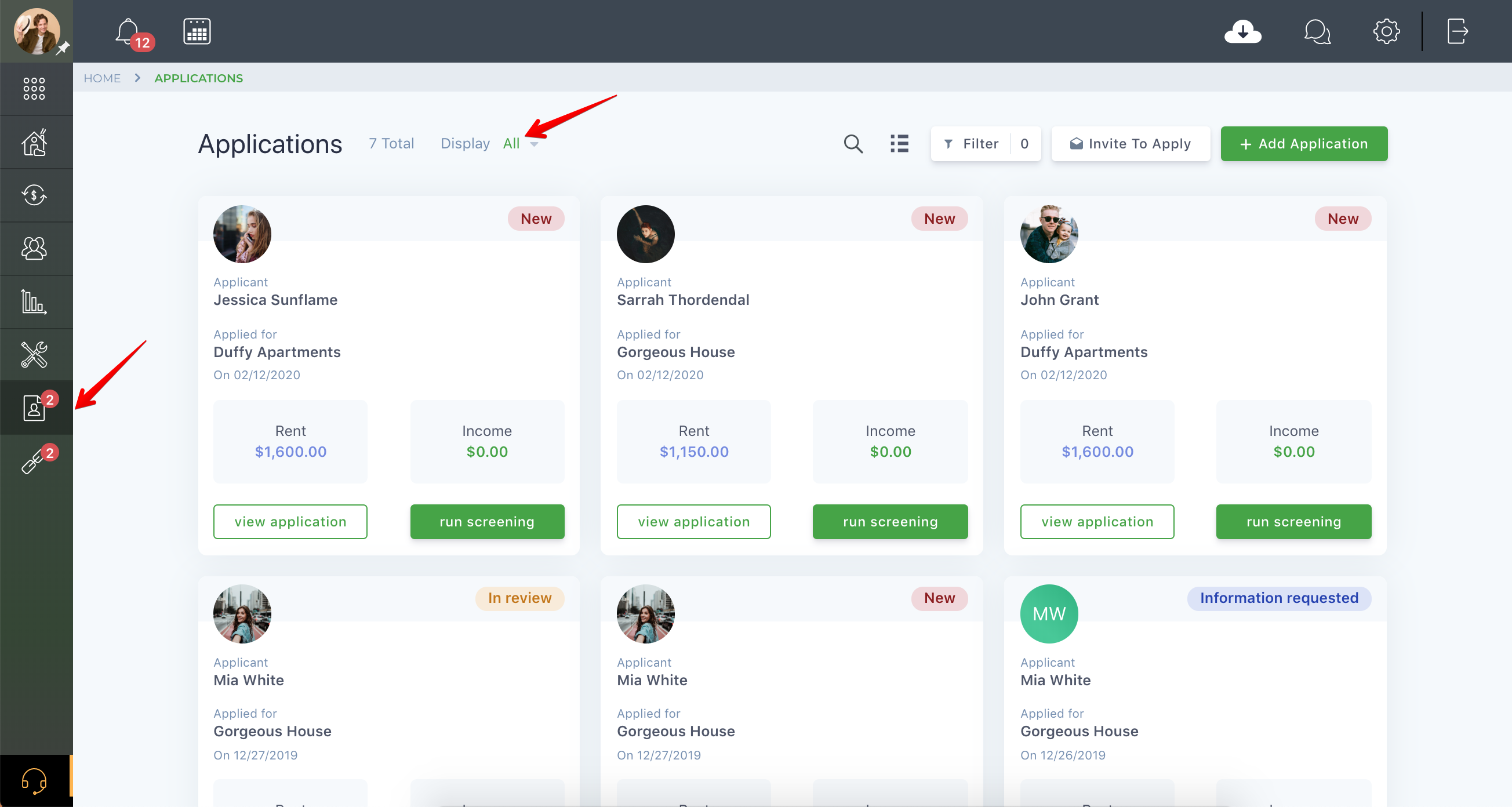Click Sarrah Thordendal's profile photo
The image size is (1512, 807).
pos(646,234)
